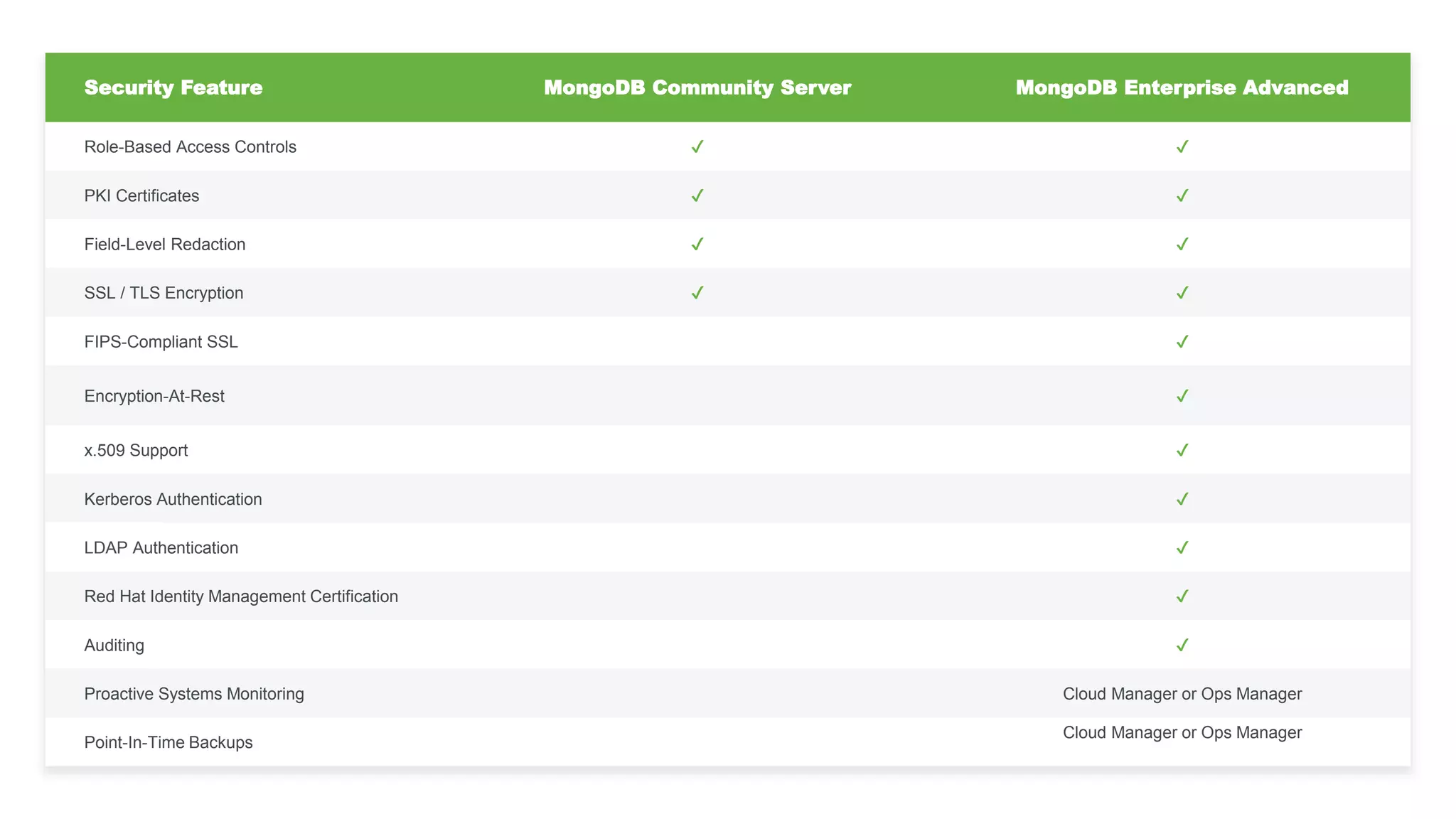1456x819 pixels.
Task: Click Enterprise checkmark for Red Hat Identity Management
Action: click(1182, 596)
